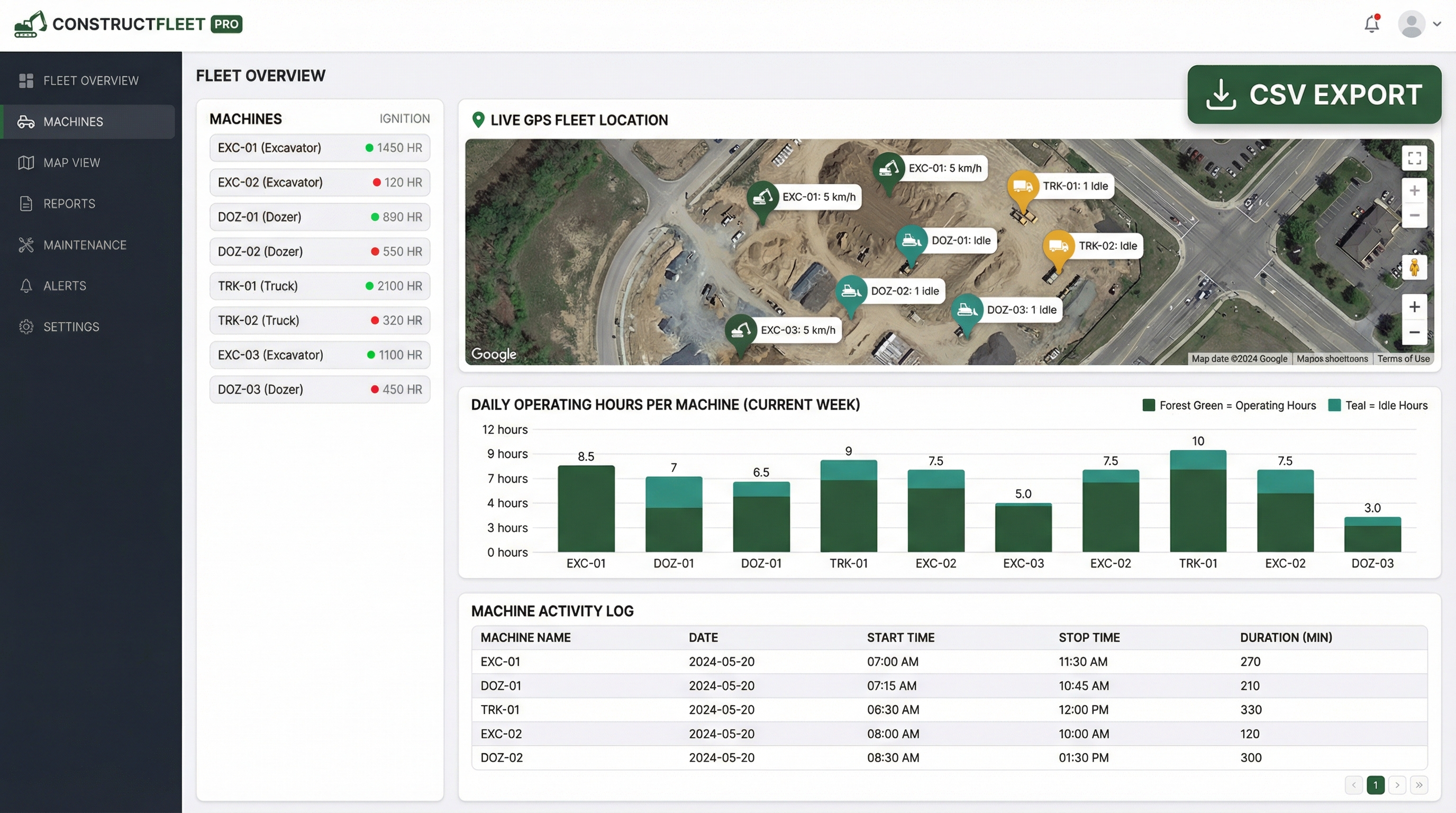The width and height of the screenshot is (1456, 813).
Task: Select the DOZ-01 (Dozer) machine row
Action: (x=320, y=217)
